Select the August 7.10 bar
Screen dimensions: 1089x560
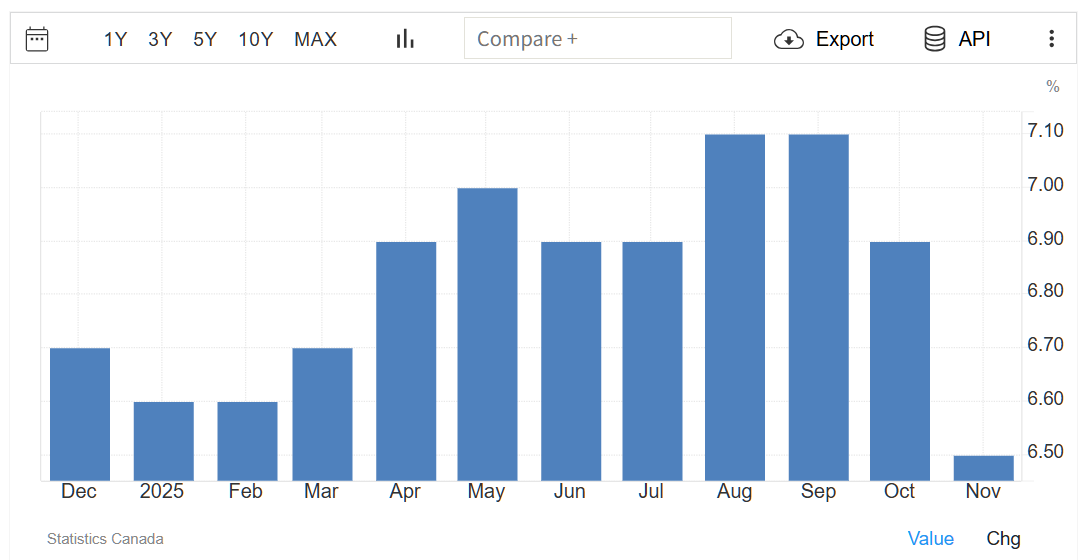[735, 308]
